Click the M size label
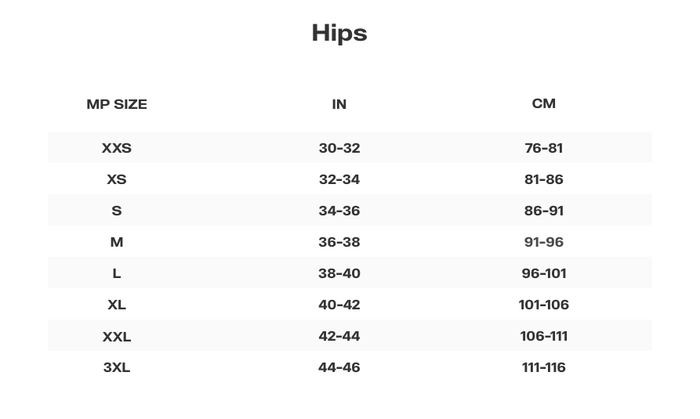 pyautogui.click(x=116, y=242)
